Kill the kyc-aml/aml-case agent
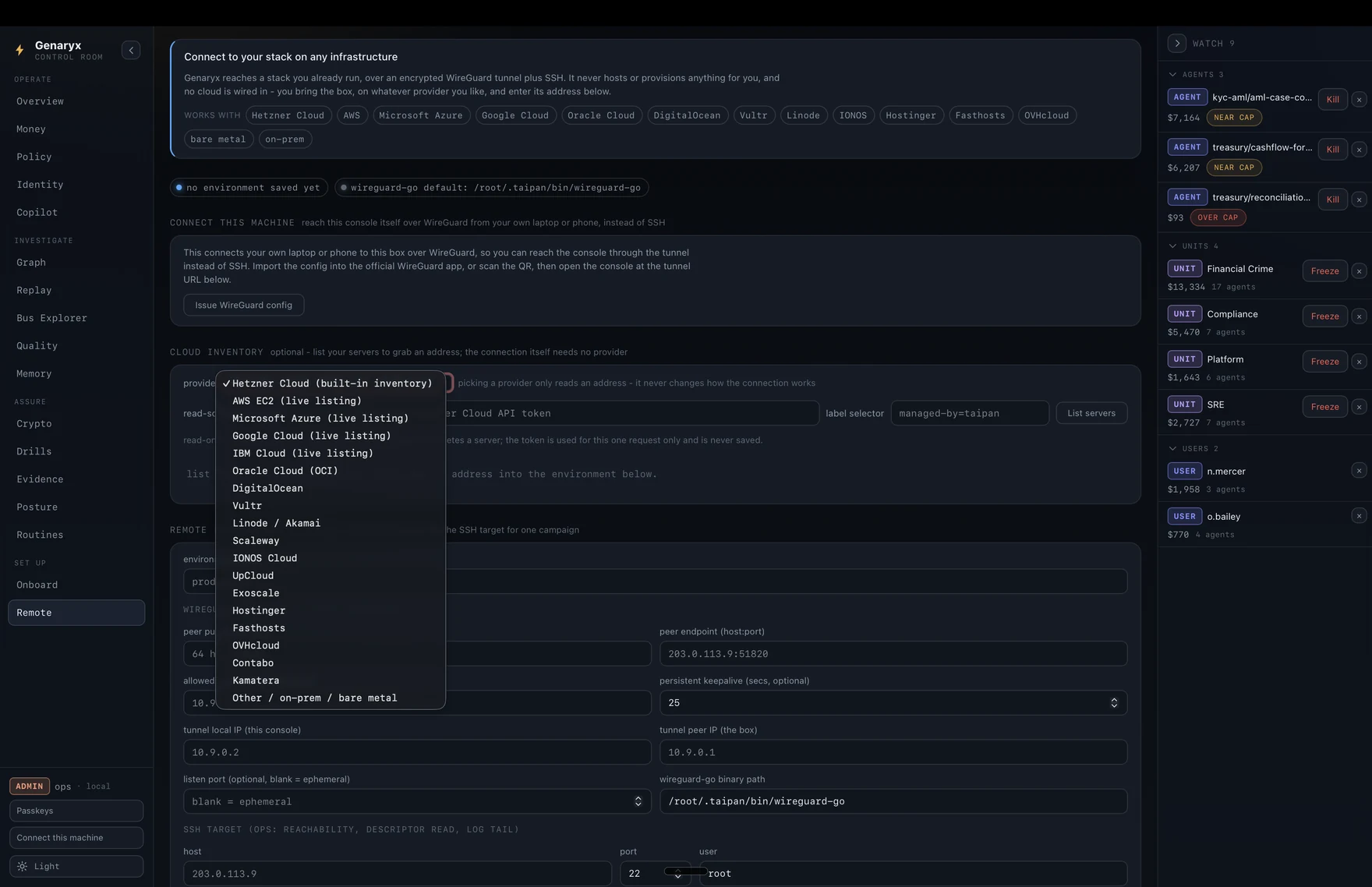1372x887 pixels. tap(1333, 100)
